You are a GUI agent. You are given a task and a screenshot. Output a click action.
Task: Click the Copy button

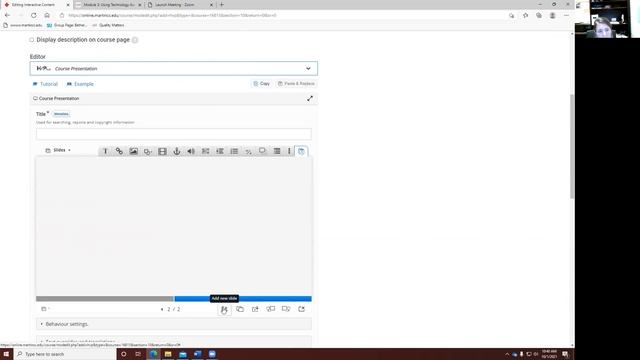click(262, 84)
